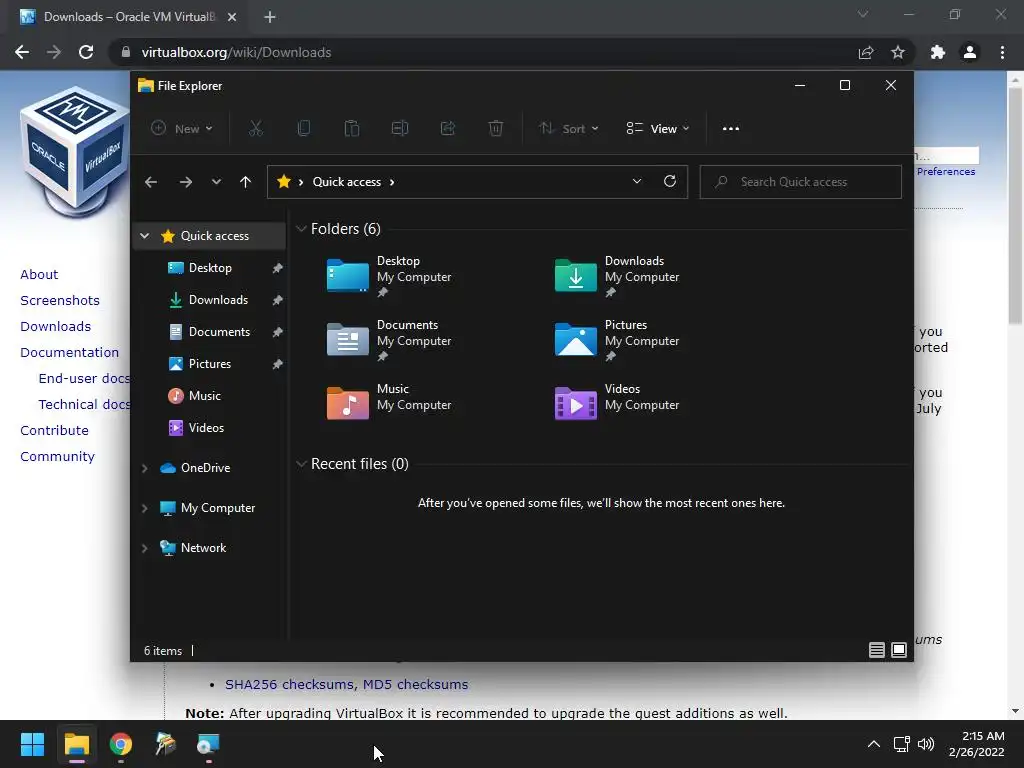Image resolution: width=1024 pixels, height=768 pixels.
Task: Select Desktop in the navigation pane
Action: (210, 268)
